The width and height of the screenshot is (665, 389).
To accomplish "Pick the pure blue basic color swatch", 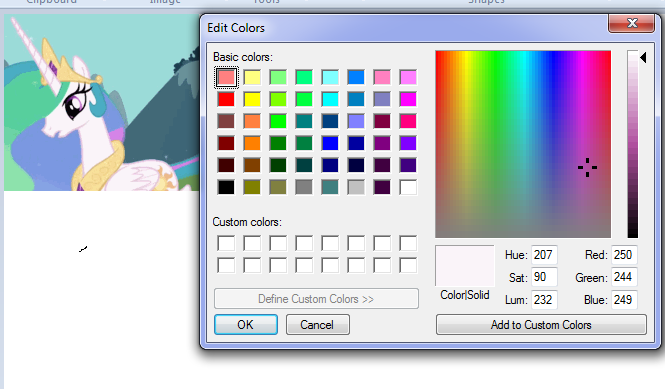I will click(330, 143).
